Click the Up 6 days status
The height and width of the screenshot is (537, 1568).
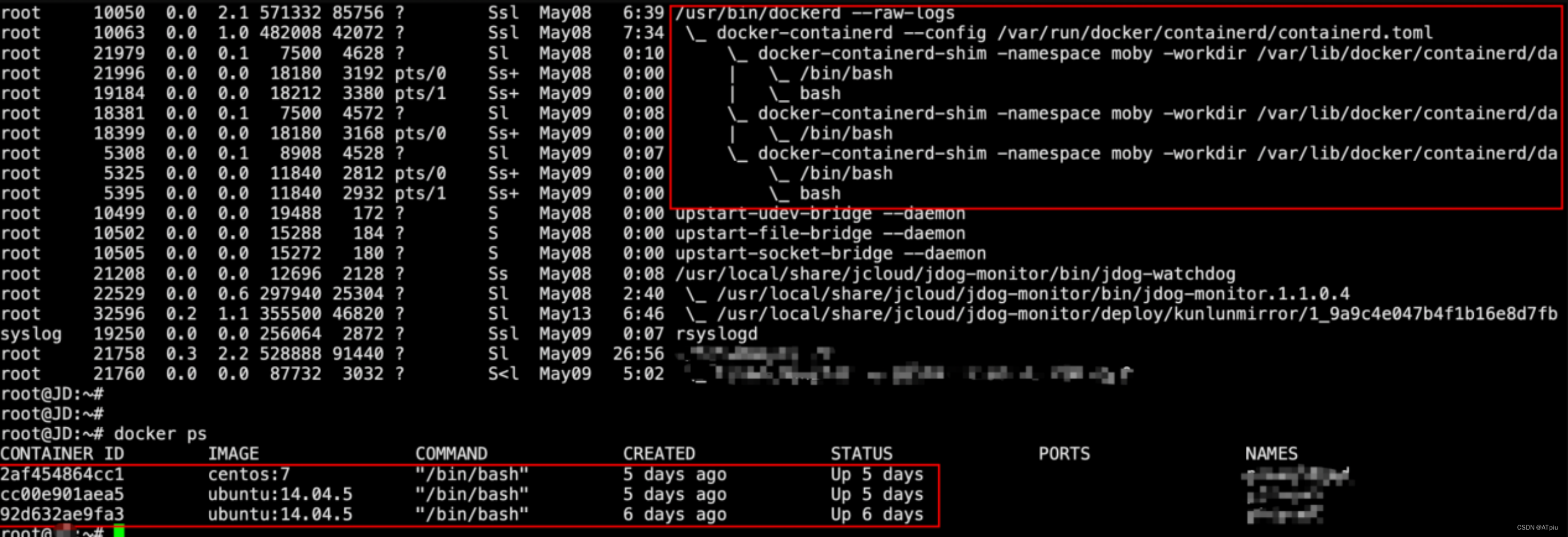(877, 514)
